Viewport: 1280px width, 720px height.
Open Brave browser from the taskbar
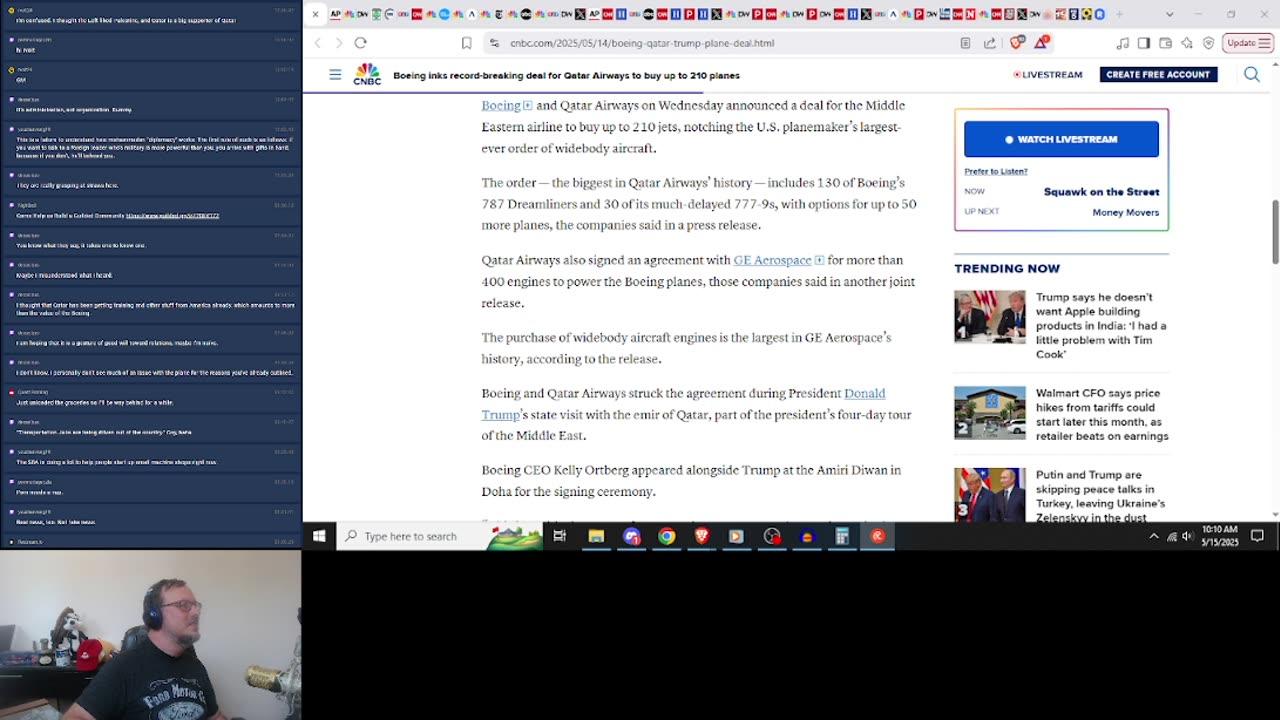point(701,536)
